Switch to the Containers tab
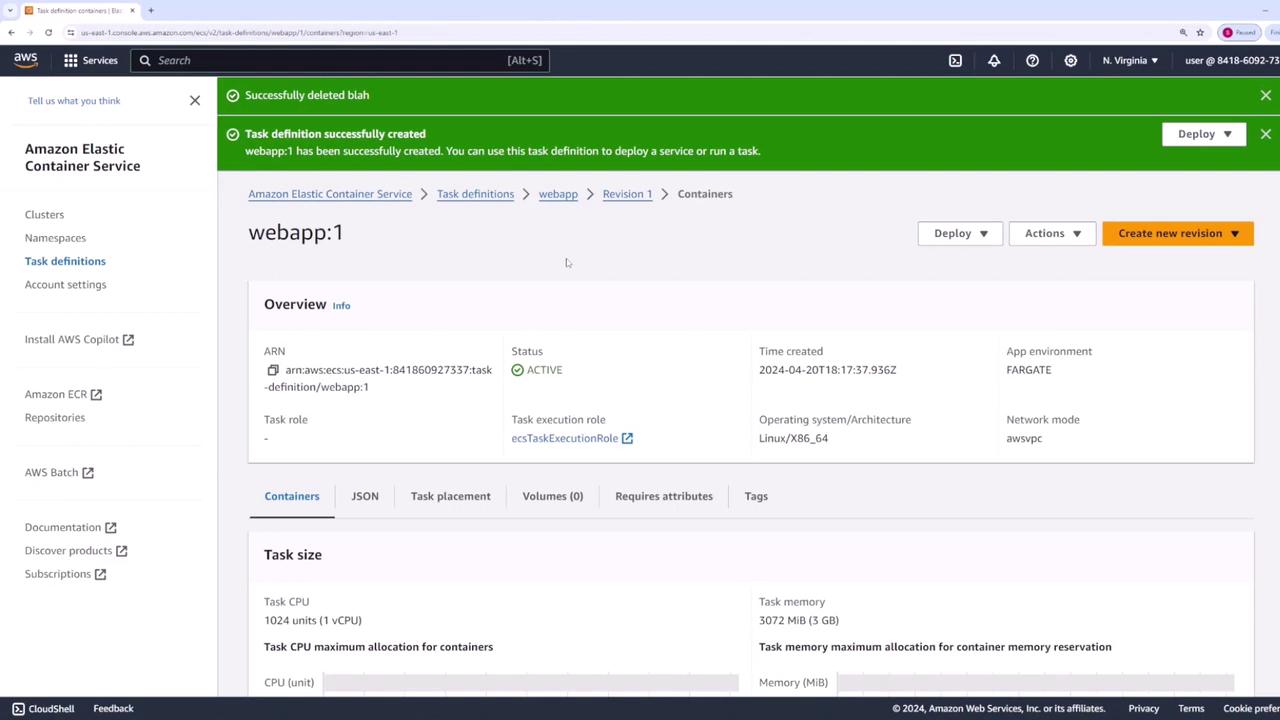Image resolution: width=1280 pixels, height=720 pixels. (292, 496)
